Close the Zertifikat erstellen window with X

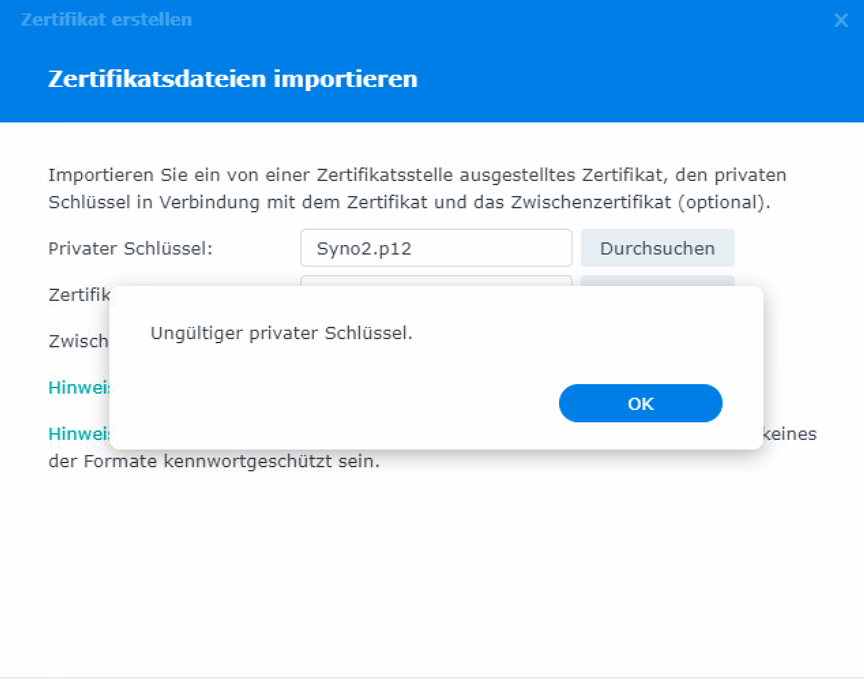pos(841,20)
